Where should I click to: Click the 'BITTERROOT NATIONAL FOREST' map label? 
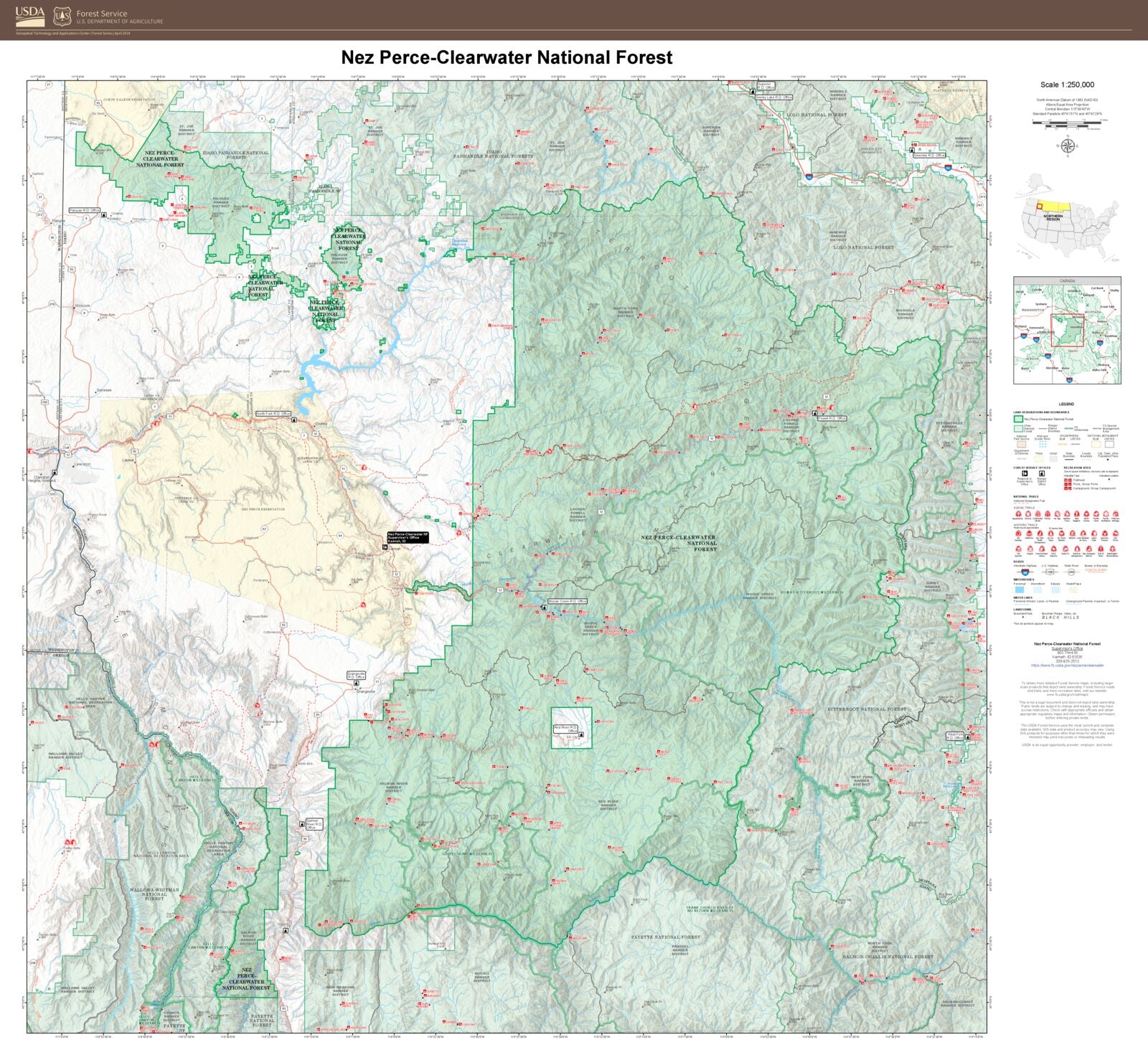[867, 709]
